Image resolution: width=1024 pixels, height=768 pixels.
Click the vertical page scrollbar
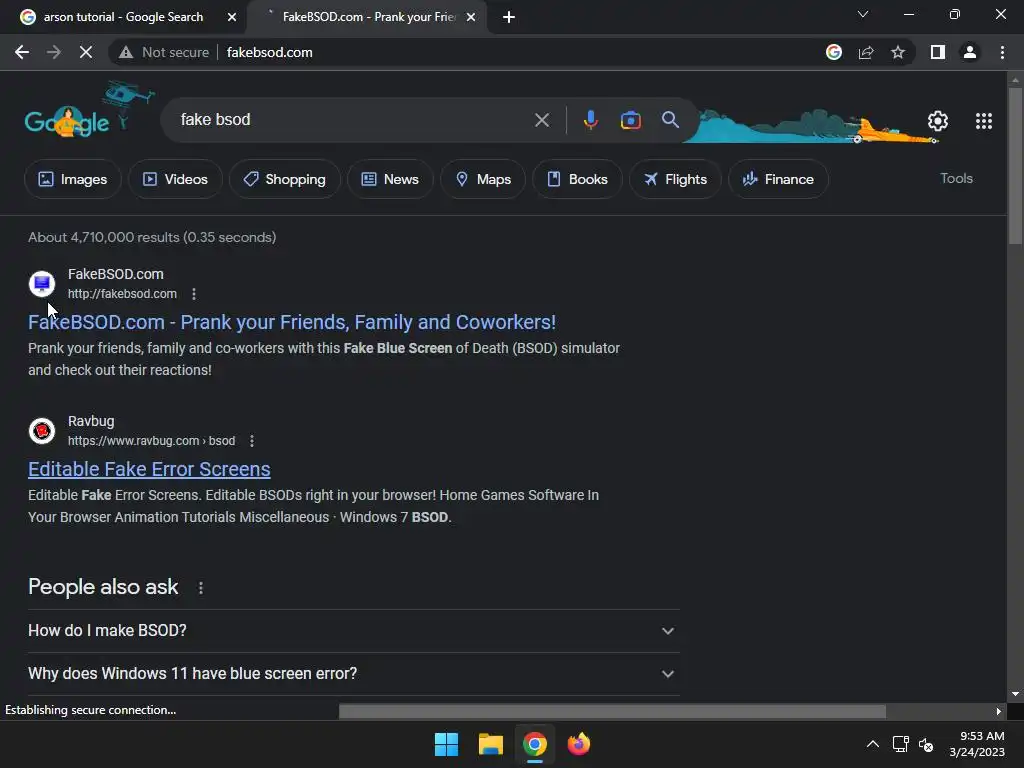coord(1015,167)
